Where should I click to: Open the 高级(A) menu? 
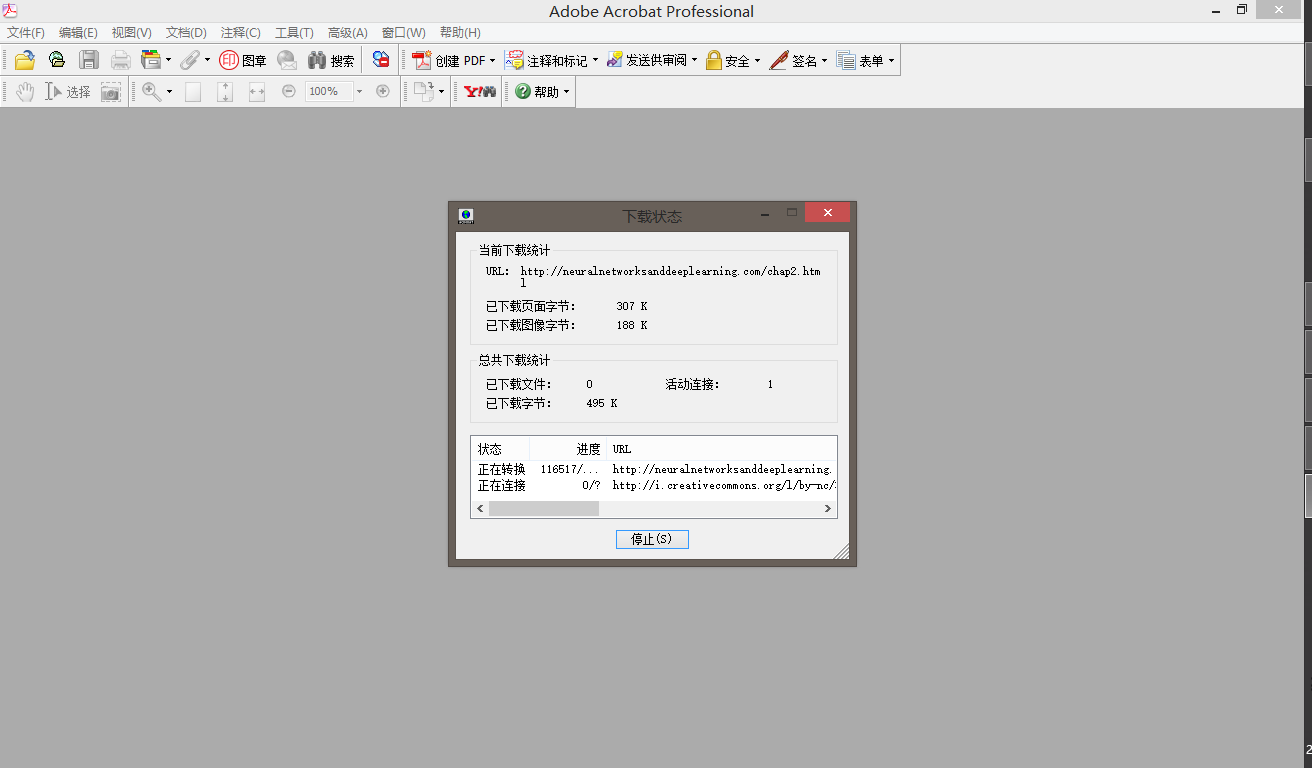click(x=348, y=32)
